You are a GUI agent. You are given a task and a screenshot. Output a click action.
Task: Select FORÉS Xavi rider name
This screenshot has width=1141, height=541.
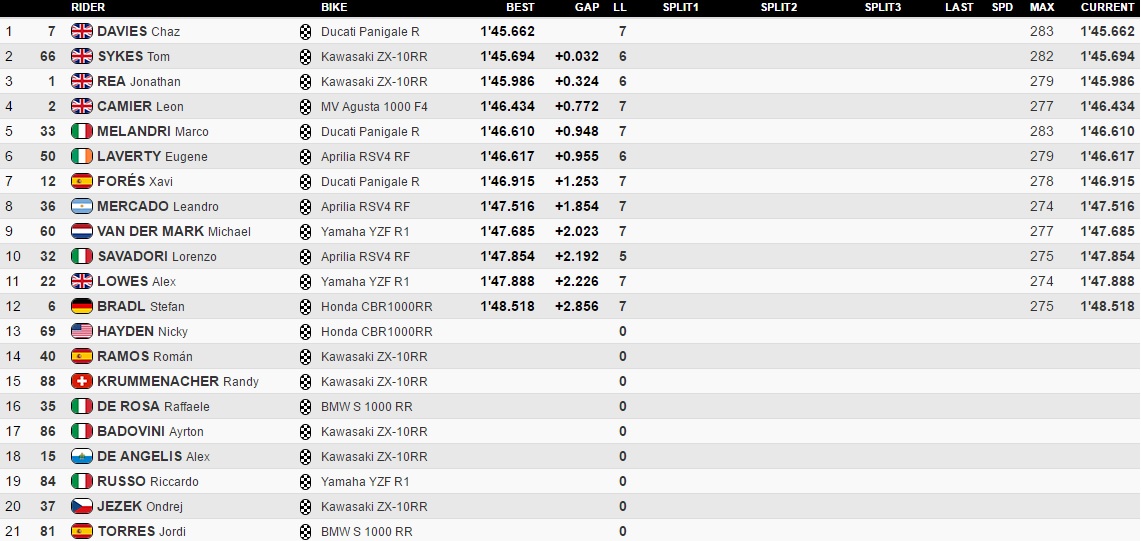coord(135,181)
